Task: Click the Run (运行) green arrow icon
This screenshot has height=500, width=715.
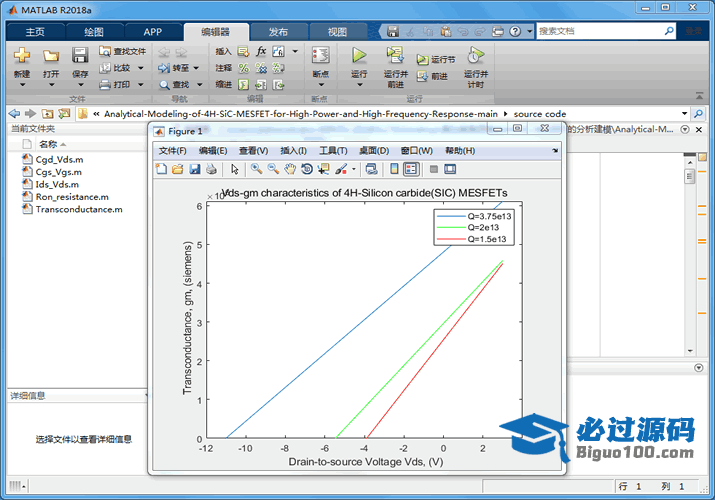Action: click(359, 56)
